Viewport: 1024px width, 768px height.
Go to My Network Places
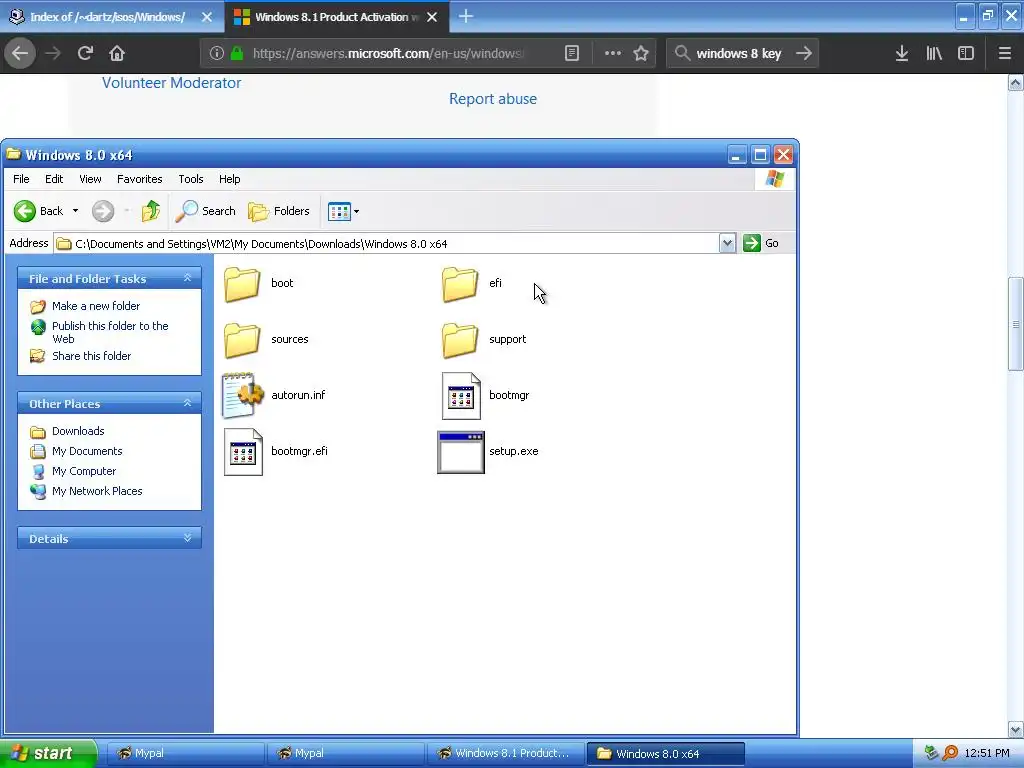(x=97, y=491)
